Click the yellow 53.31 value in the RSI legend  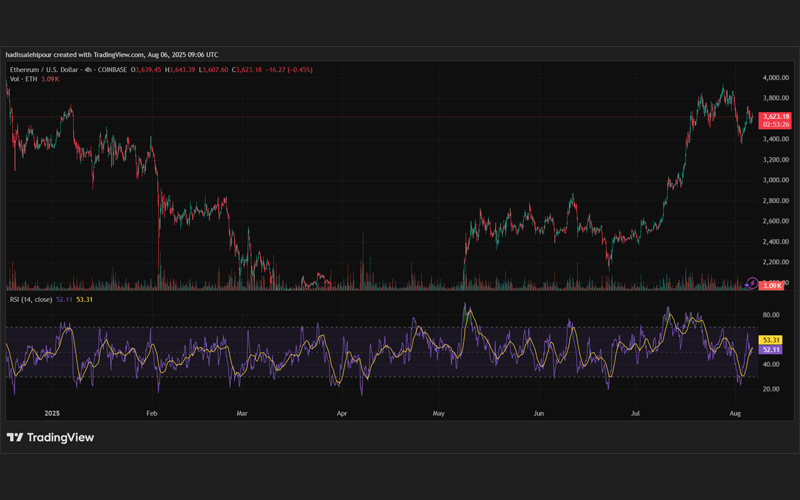[84, 299]
